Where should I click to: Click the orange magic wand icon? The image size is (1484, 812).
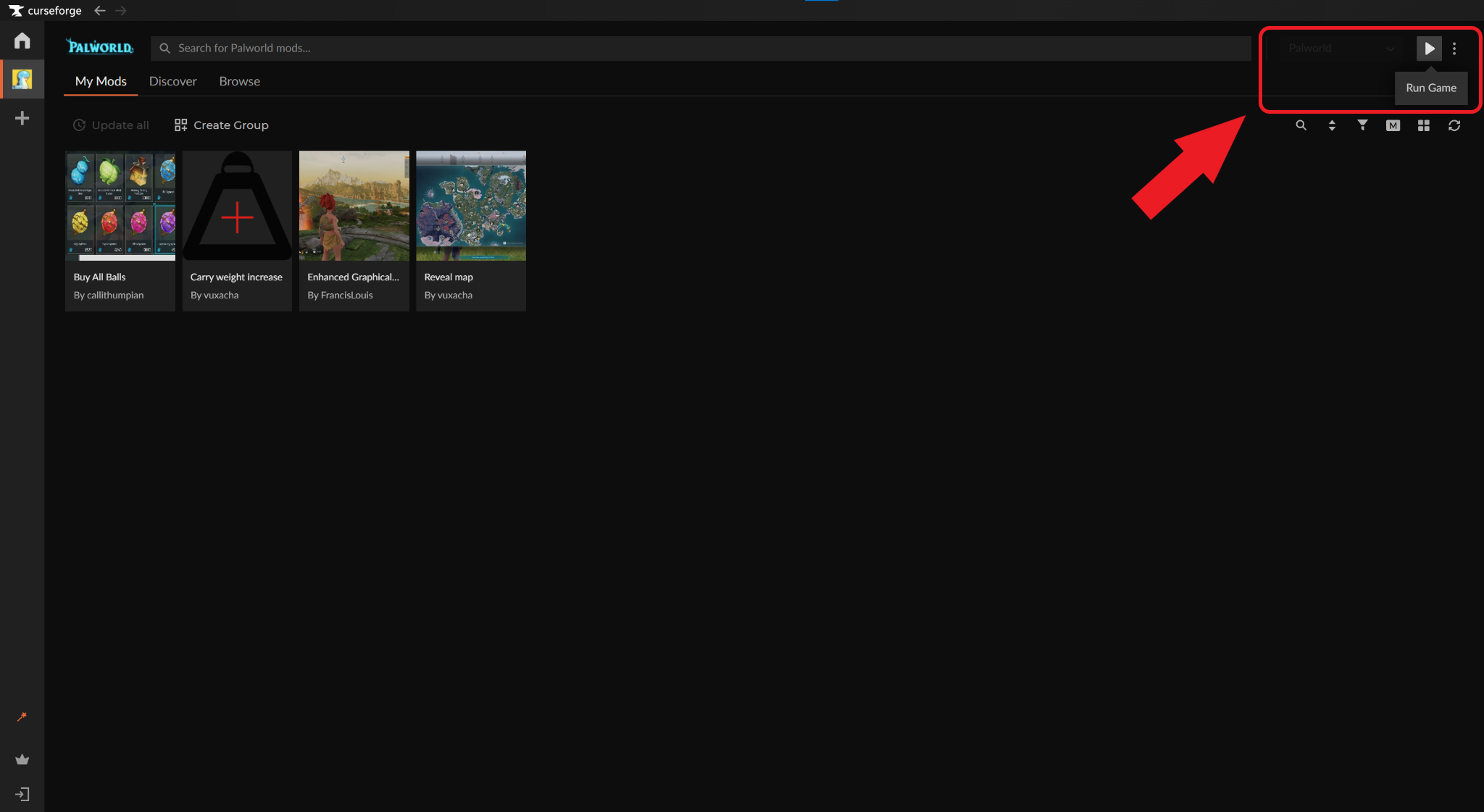[22, 716]
